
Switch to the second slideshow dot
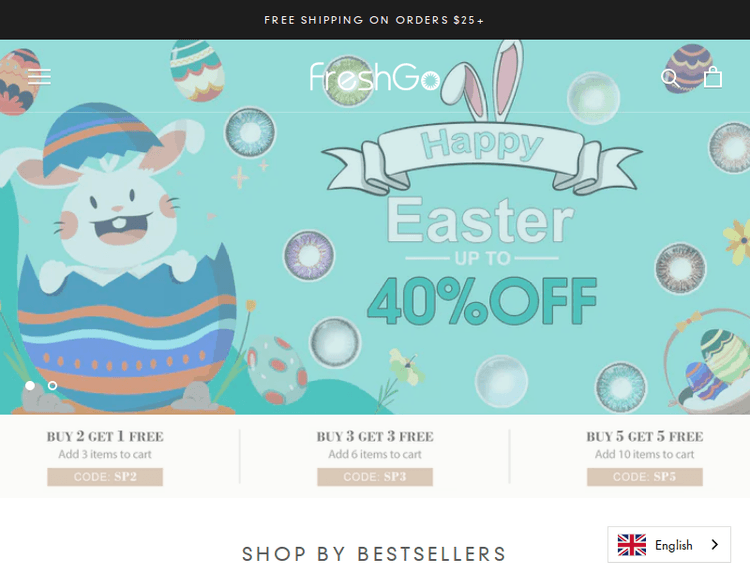point(53,386)
